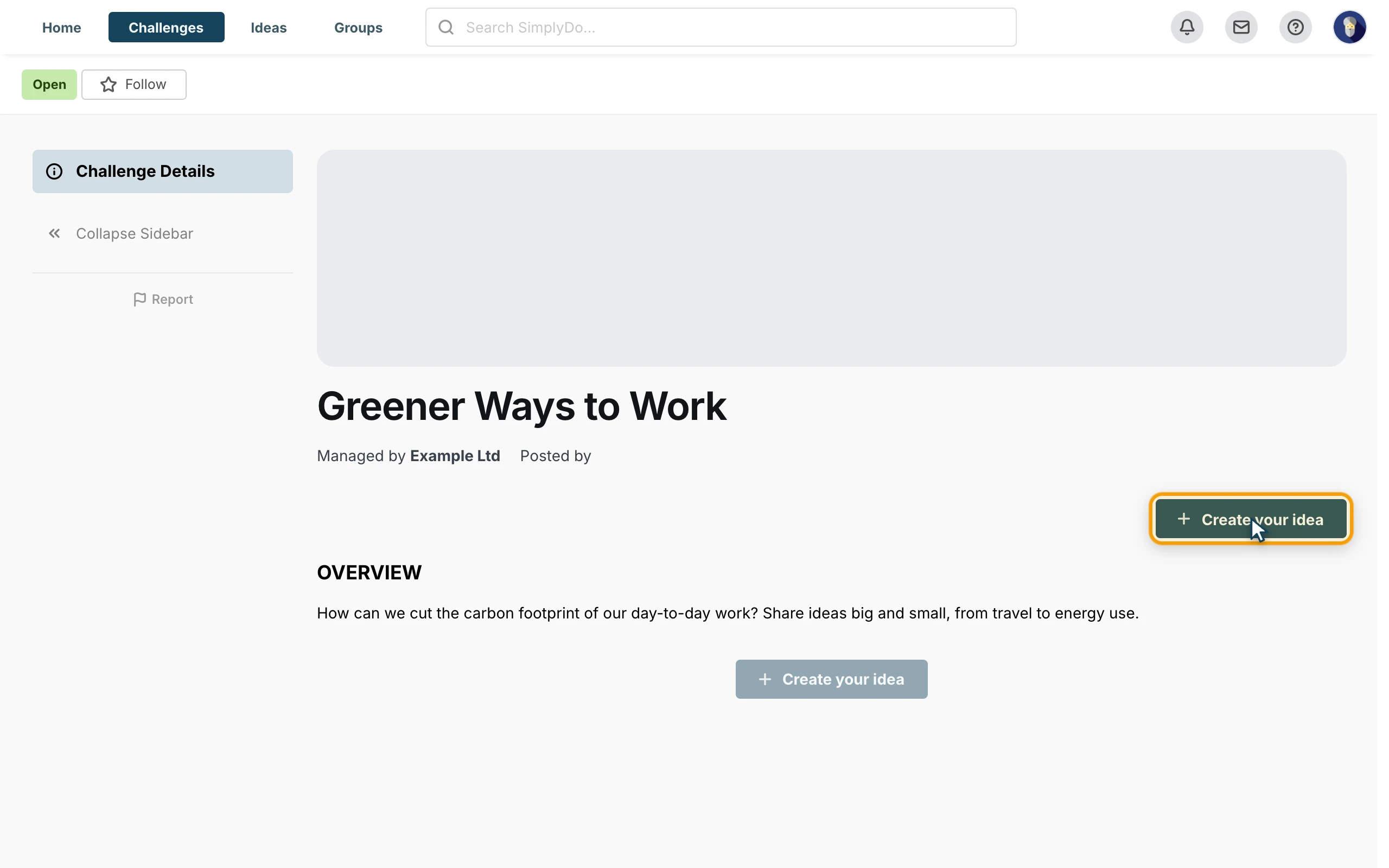The image size is (1389, 868).
Task: Open the messages envelope icon
Action: [1240, 27]
